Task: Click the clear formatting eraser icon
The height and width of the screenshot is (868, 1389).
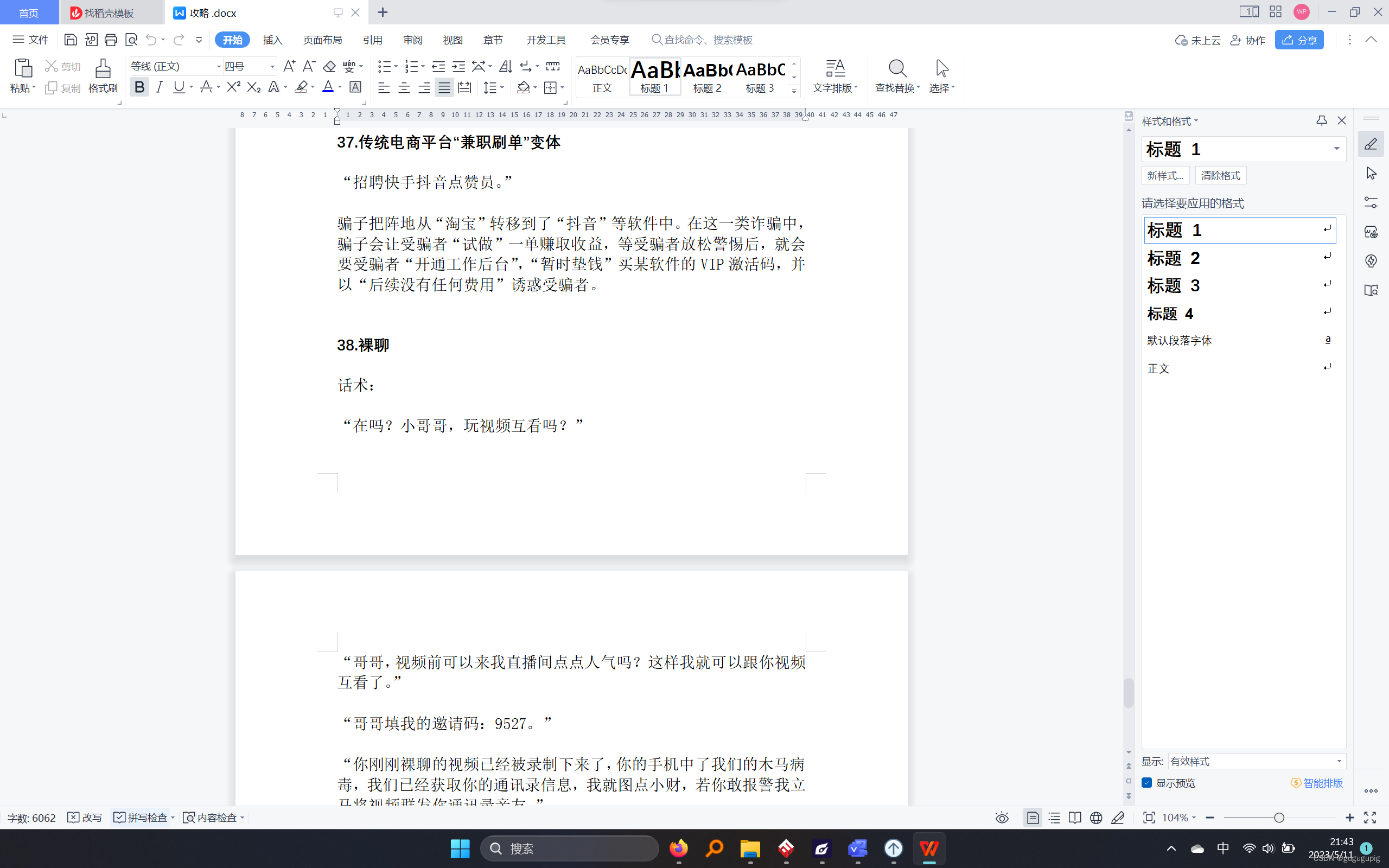Action: 329,67
